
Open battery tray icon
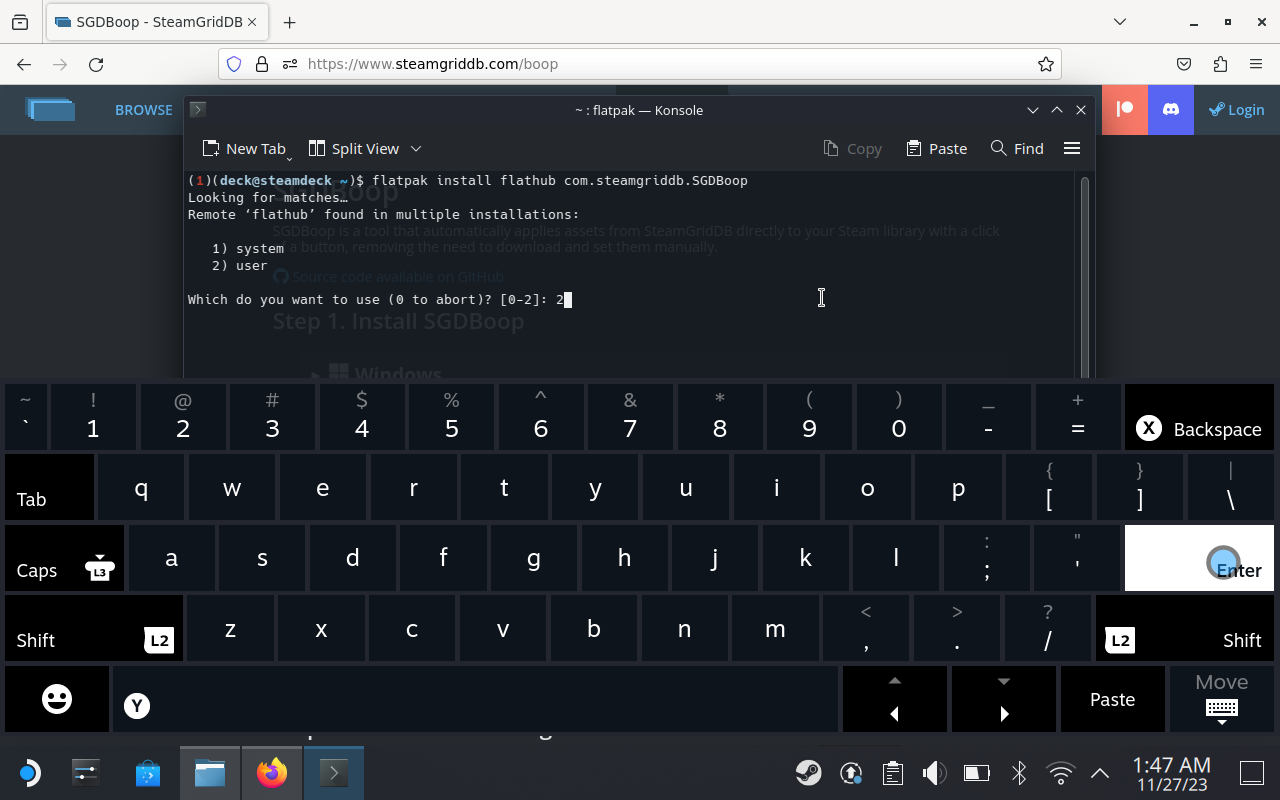tap(976, 773)
